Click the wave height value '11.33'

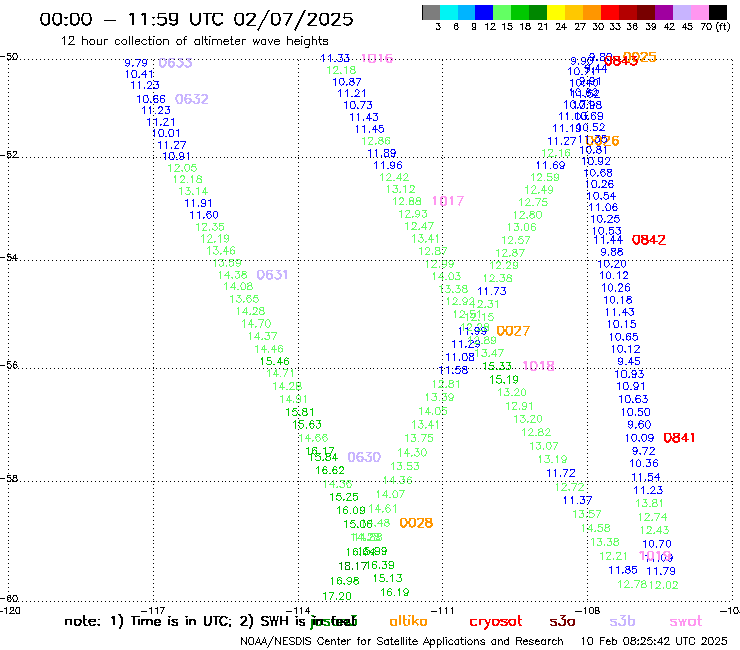(x=335, y=58)
